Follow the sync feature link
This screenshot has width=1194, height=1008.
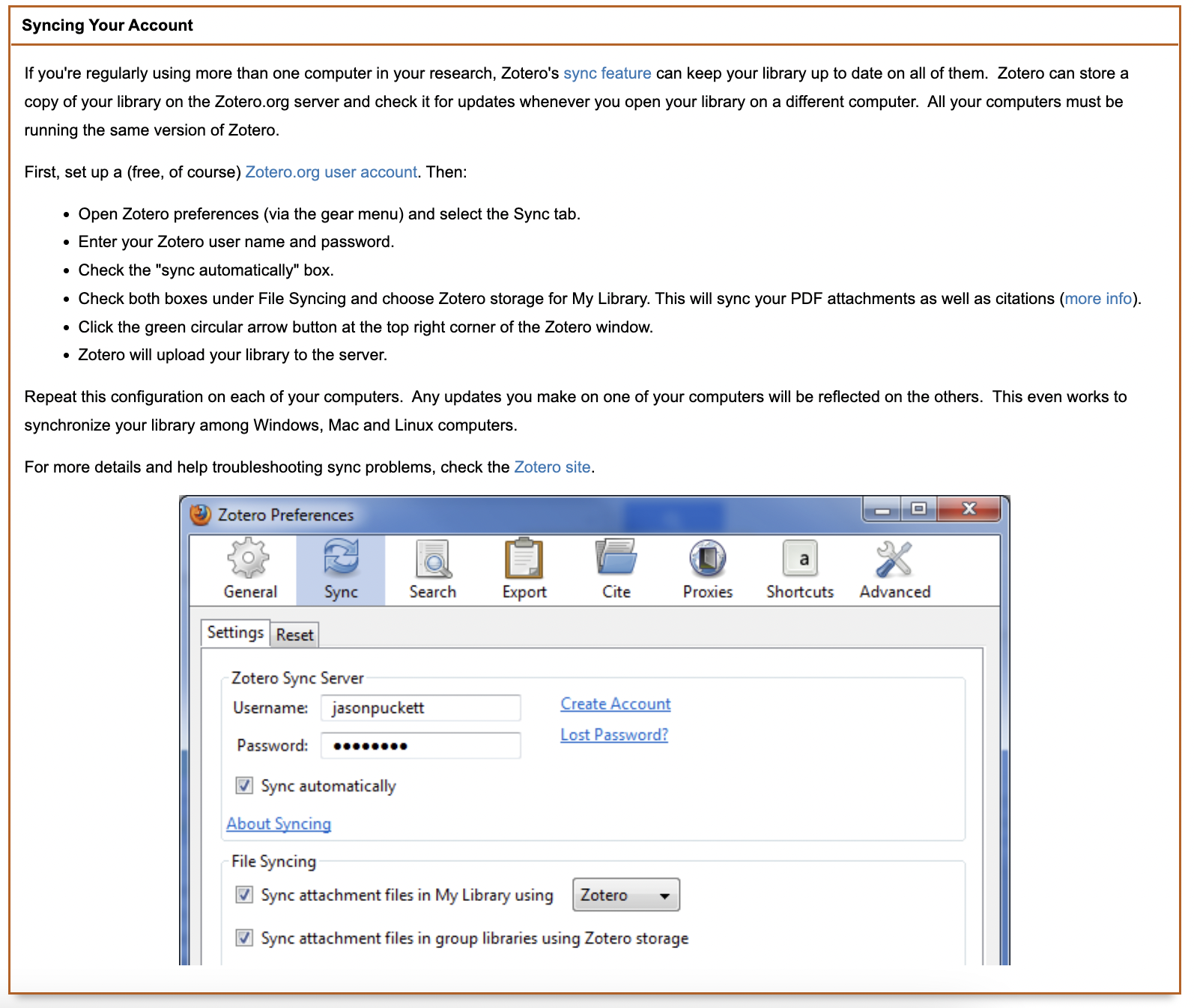(607, 73)
